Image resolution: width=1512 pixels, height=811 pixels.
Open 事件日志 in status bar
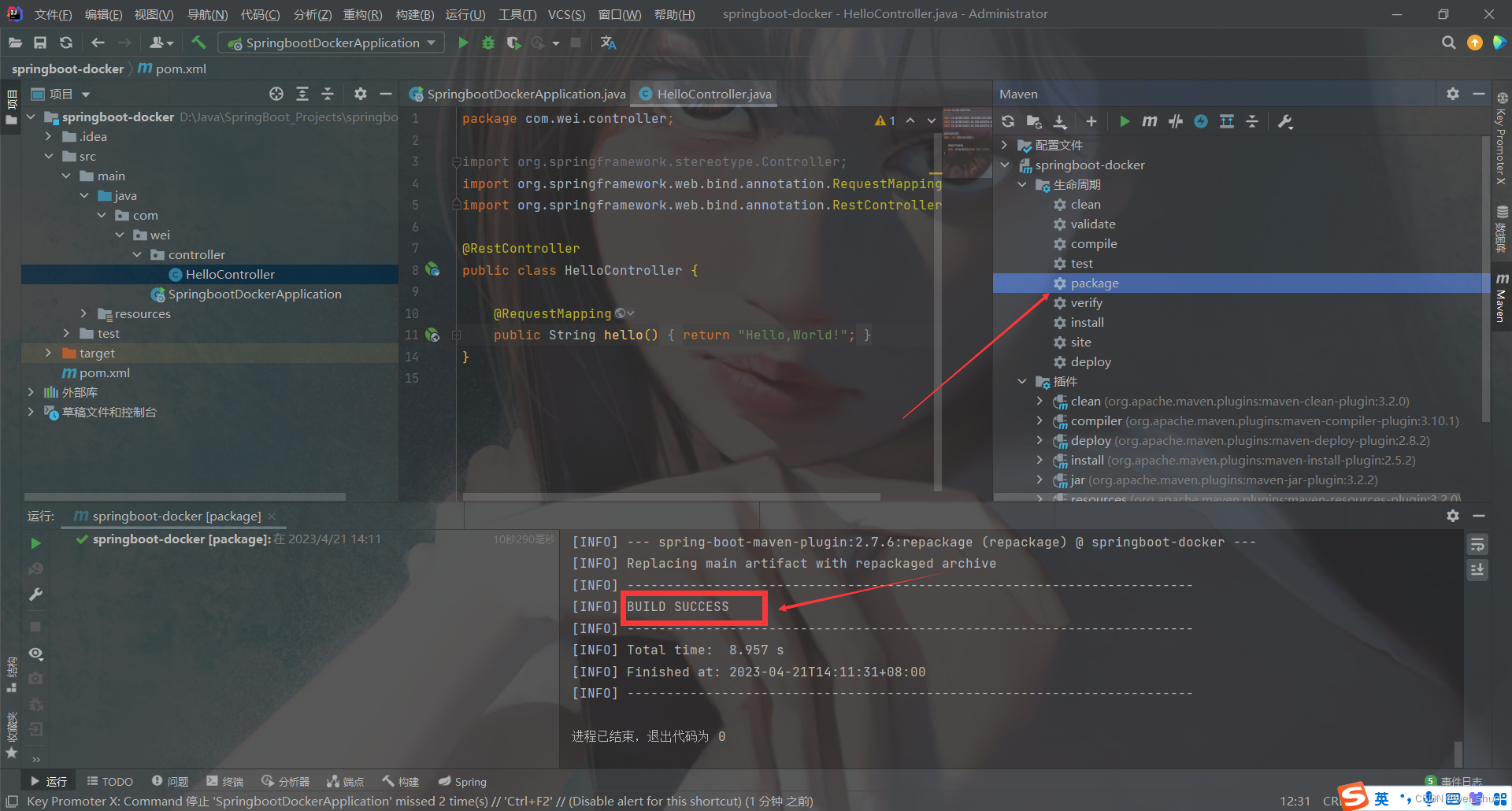click(1454, 781)
